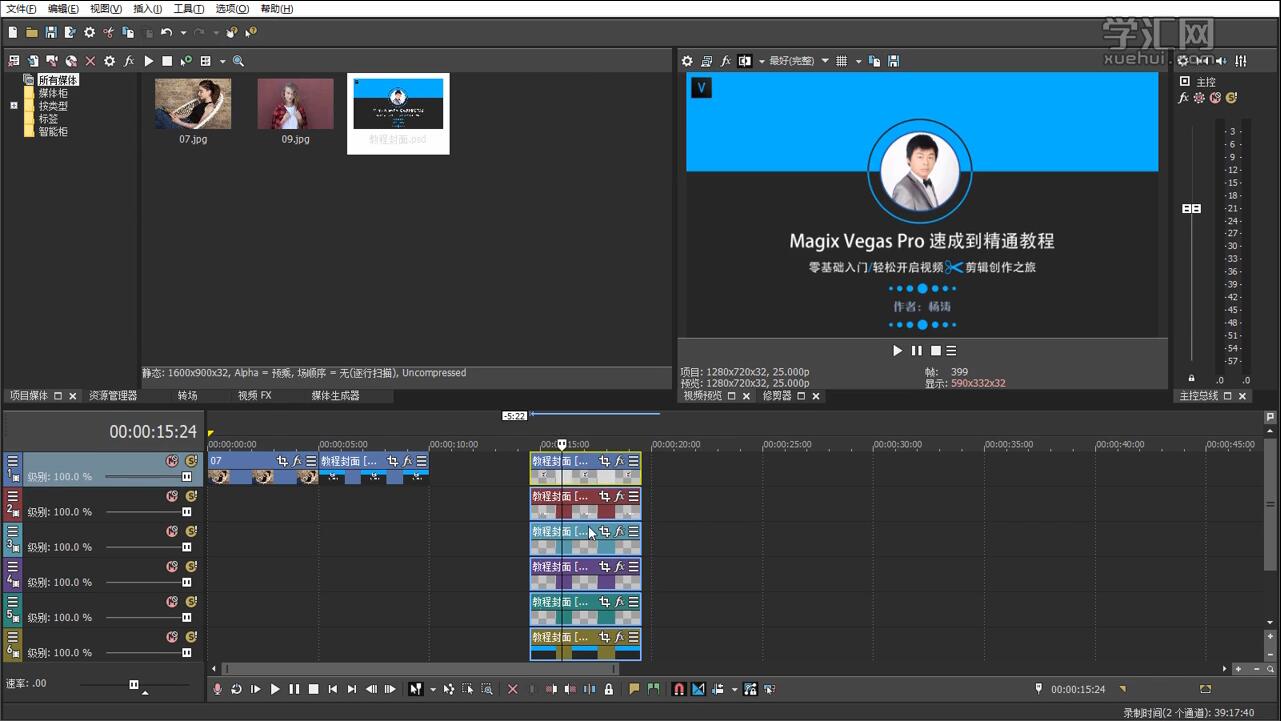1281x721 pixels.
Task: Open the 文件(F) menu
Action: 21,9
